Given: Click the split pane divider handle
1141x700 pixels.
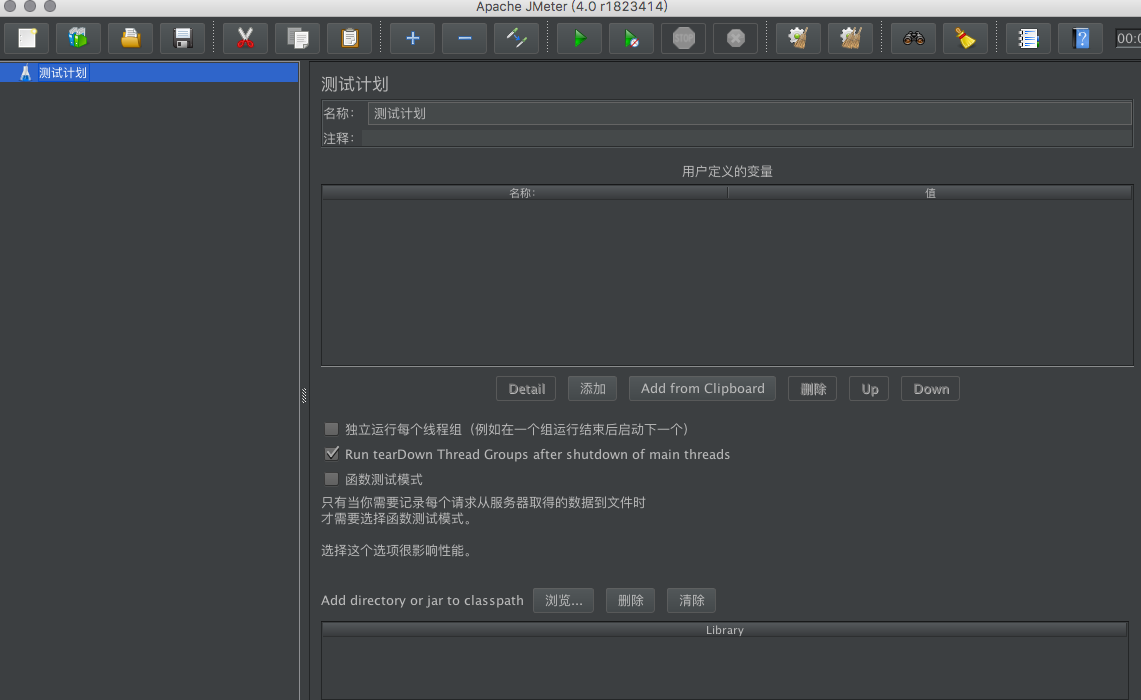Looking at the screenshot, I should 304,395.
